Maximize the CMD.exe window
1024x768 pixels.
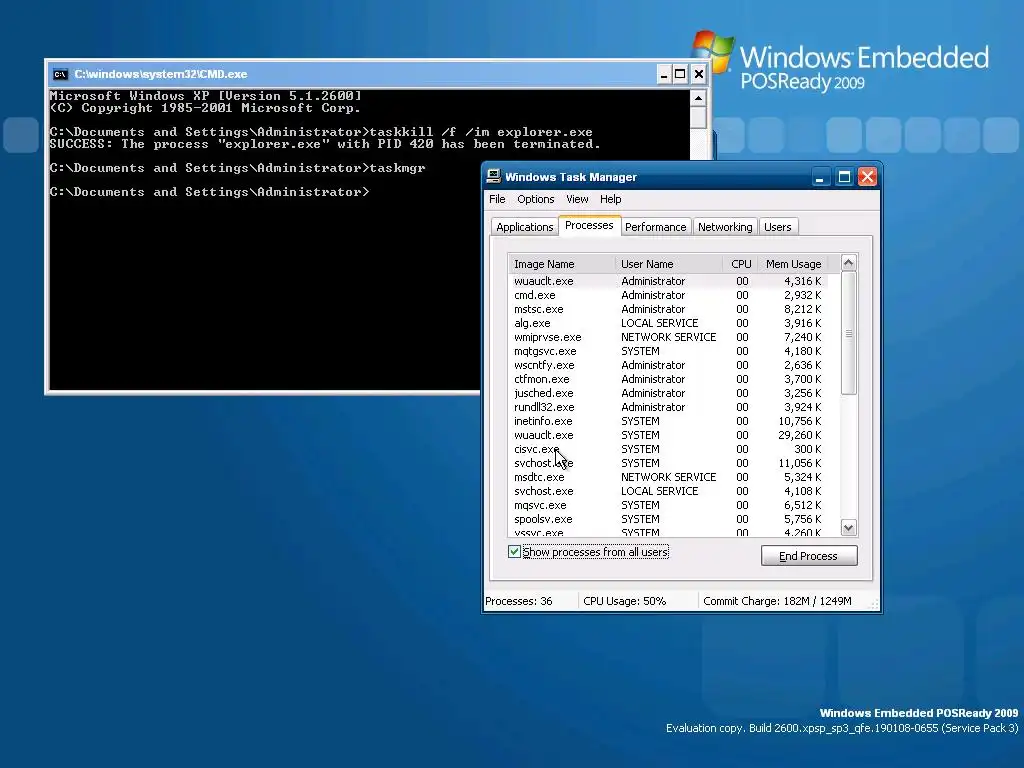[x=680, y=74]
